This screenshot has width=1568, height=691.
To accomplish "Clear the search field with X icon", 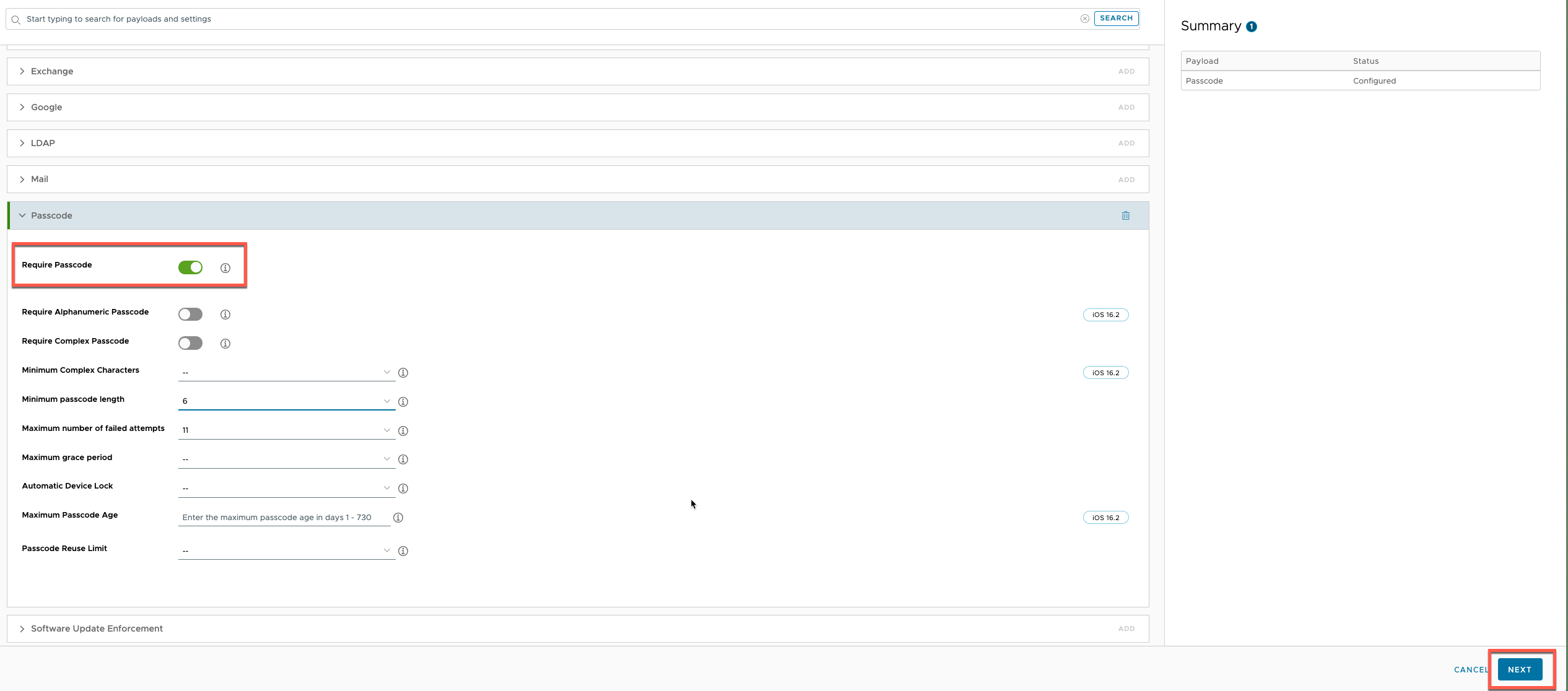I will (x=1085, y=19).
